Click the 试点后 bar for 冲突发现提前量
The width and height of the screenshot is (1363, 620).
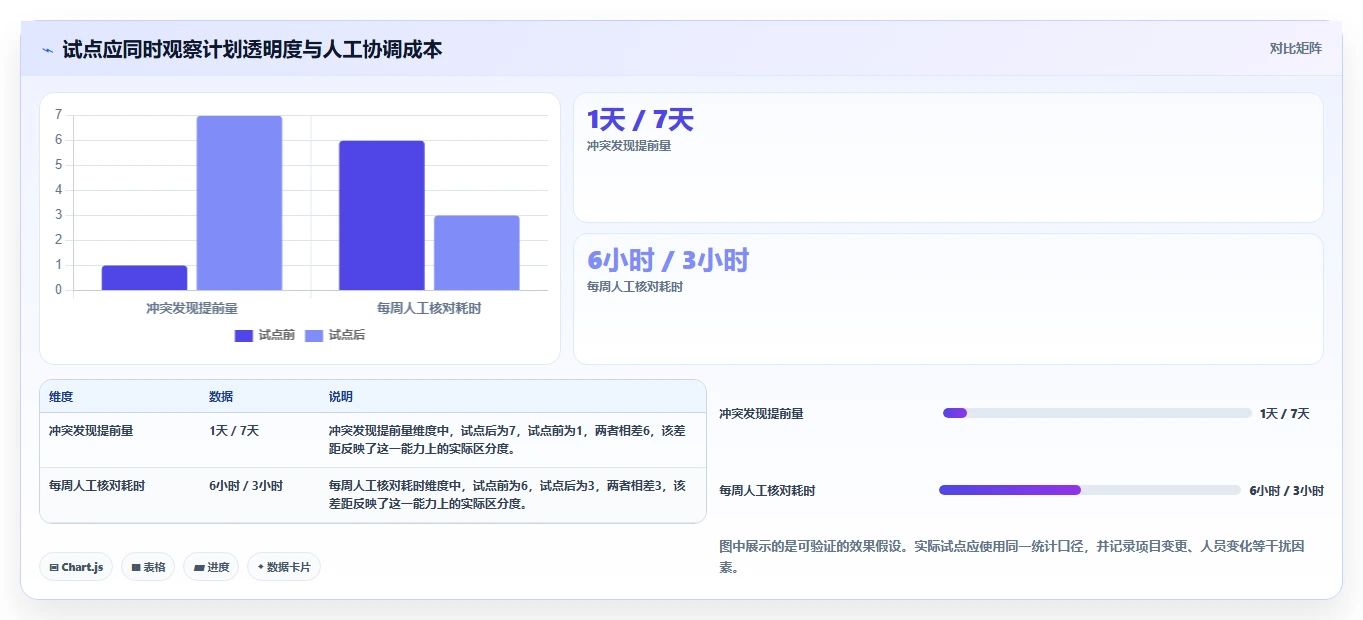239,203
